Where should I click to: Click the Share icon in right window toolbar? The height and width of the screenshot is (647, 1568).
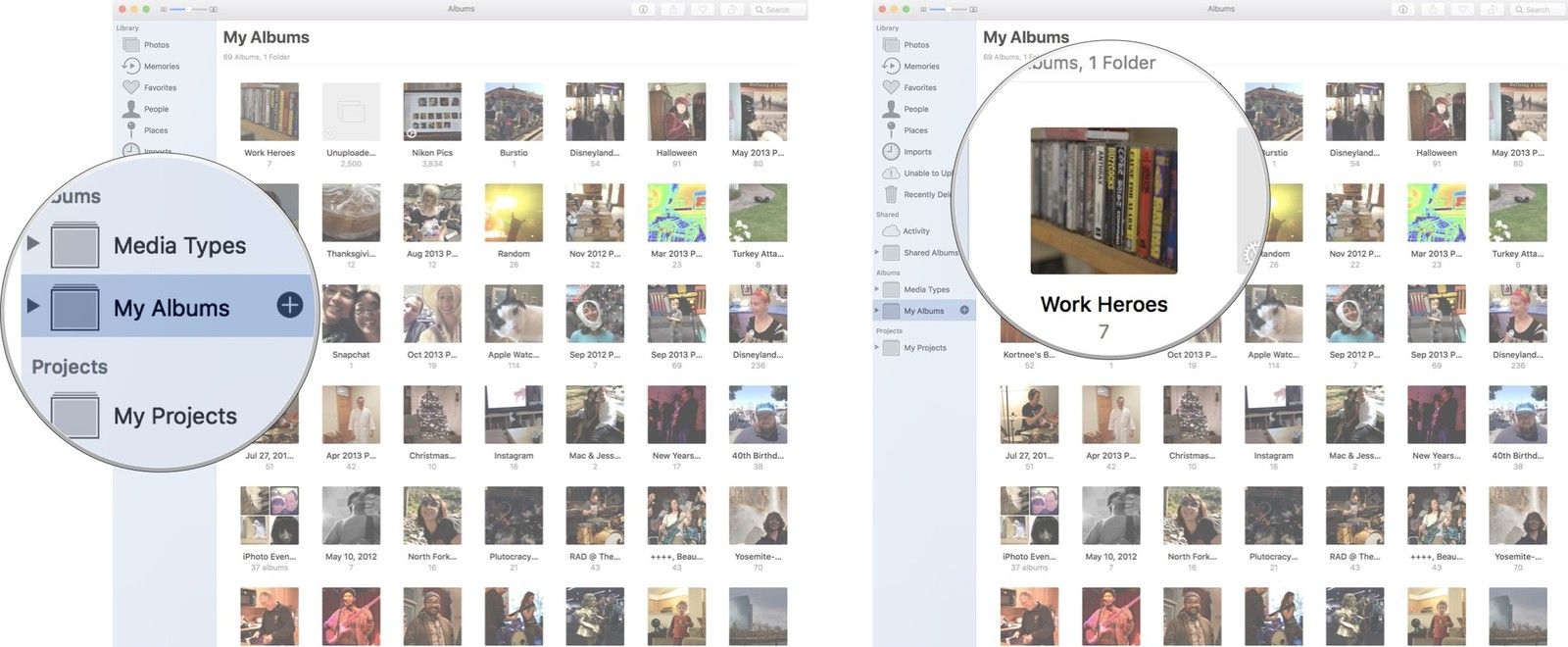[1433, 9]
